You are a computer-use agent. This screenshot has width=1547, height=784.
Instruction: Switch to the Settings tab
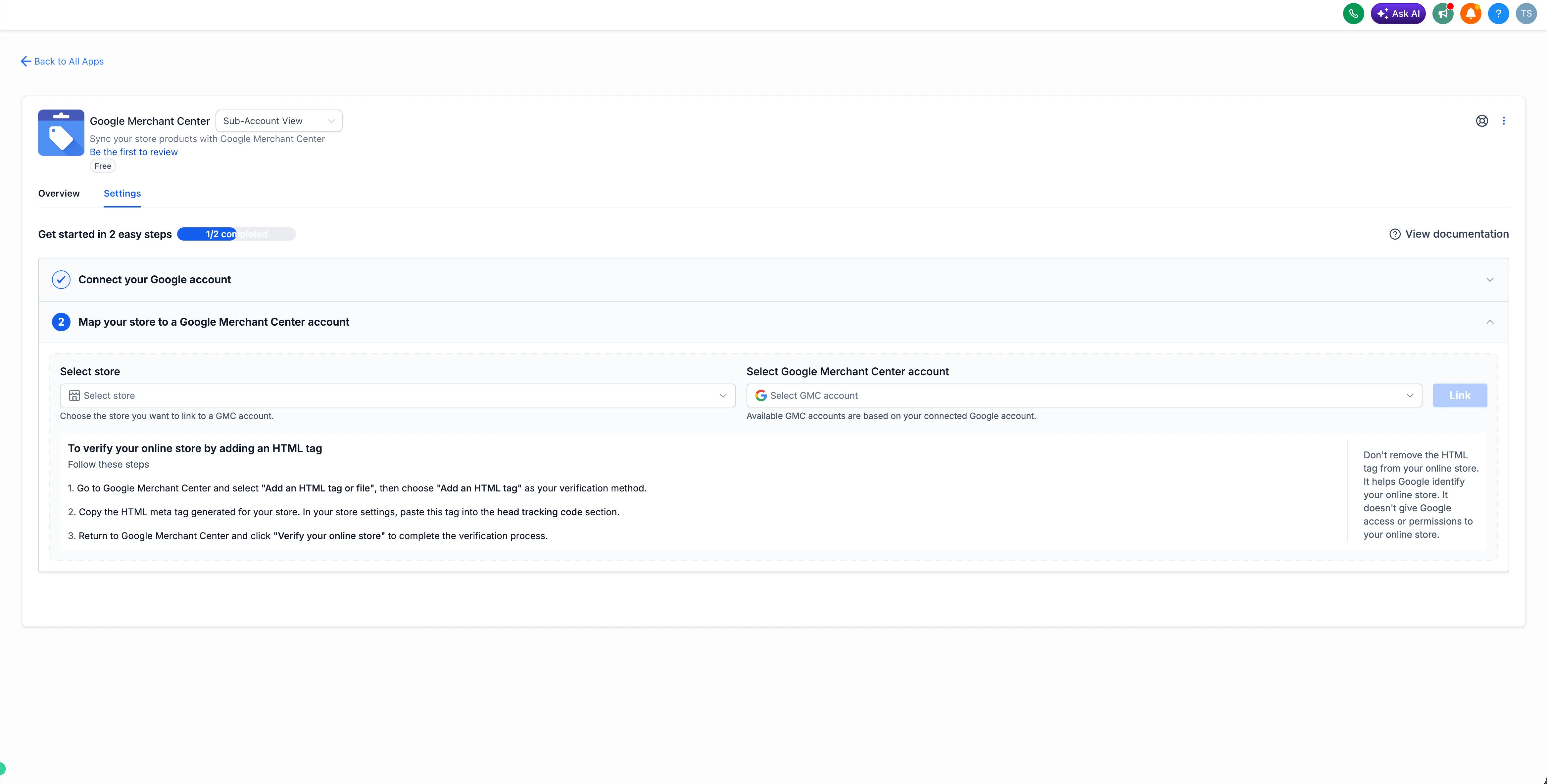pos(122,193)
